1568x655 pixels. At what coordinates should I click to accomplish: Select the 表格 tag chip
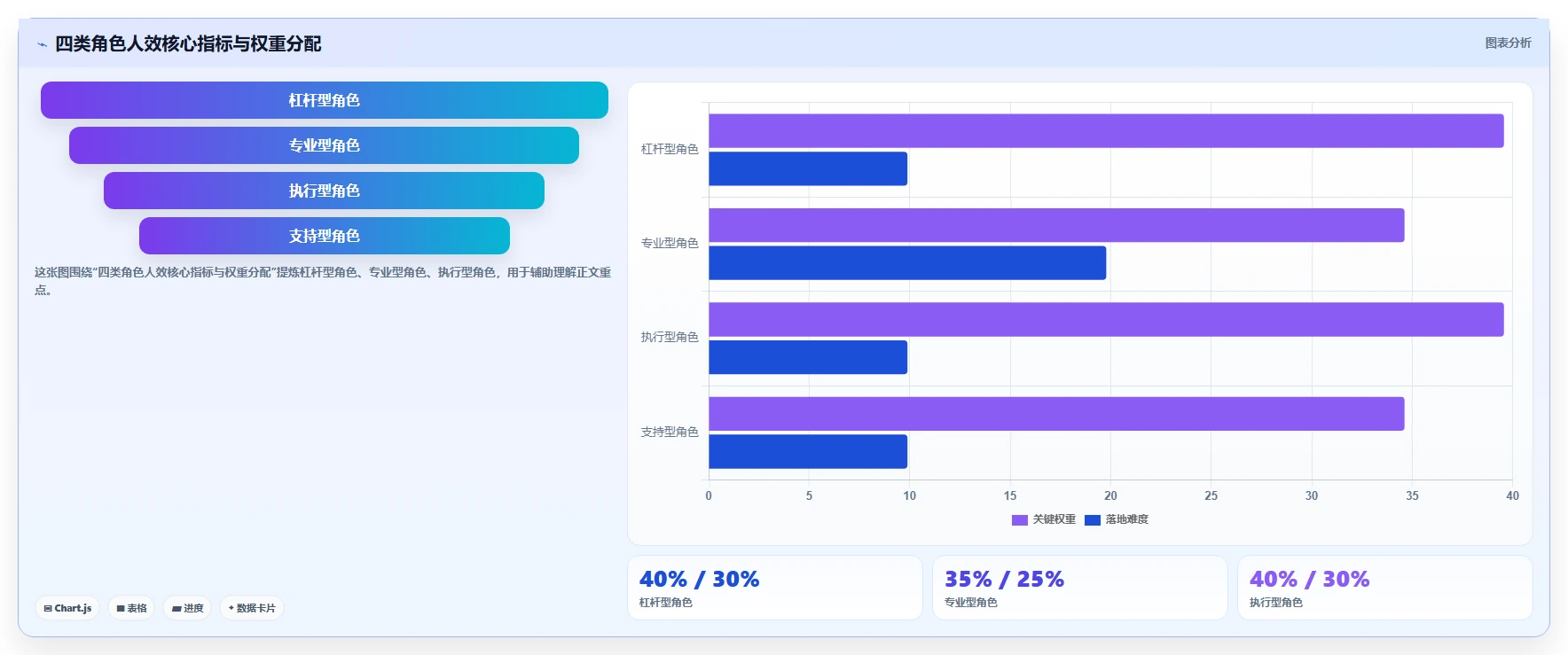(131, 608)
